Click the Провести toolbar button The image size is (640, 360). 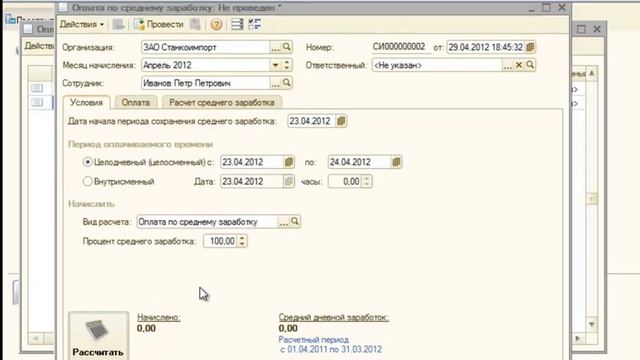click(159, 24)
